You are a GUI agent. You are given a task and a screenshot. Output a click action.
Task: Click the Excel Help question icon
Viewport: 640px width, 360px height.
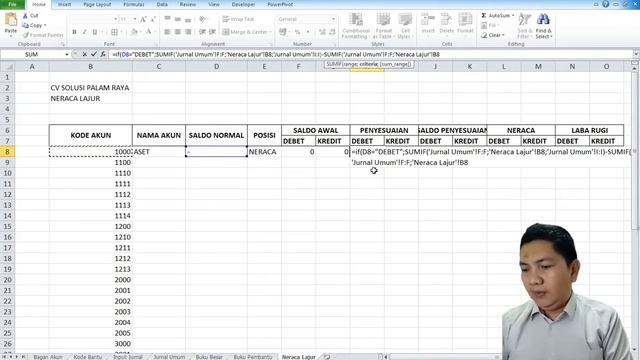(x=606, y=4)
